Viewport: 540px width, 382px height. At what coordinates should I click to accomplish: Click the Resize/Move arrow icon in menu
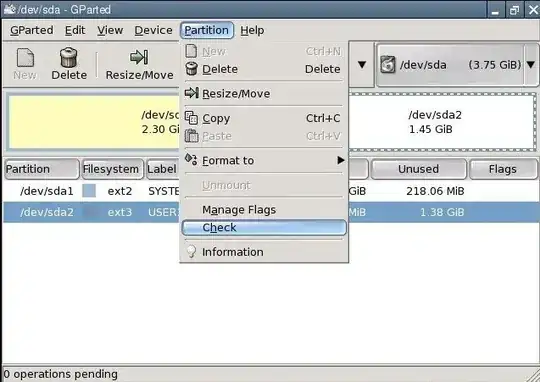point(191,93)
